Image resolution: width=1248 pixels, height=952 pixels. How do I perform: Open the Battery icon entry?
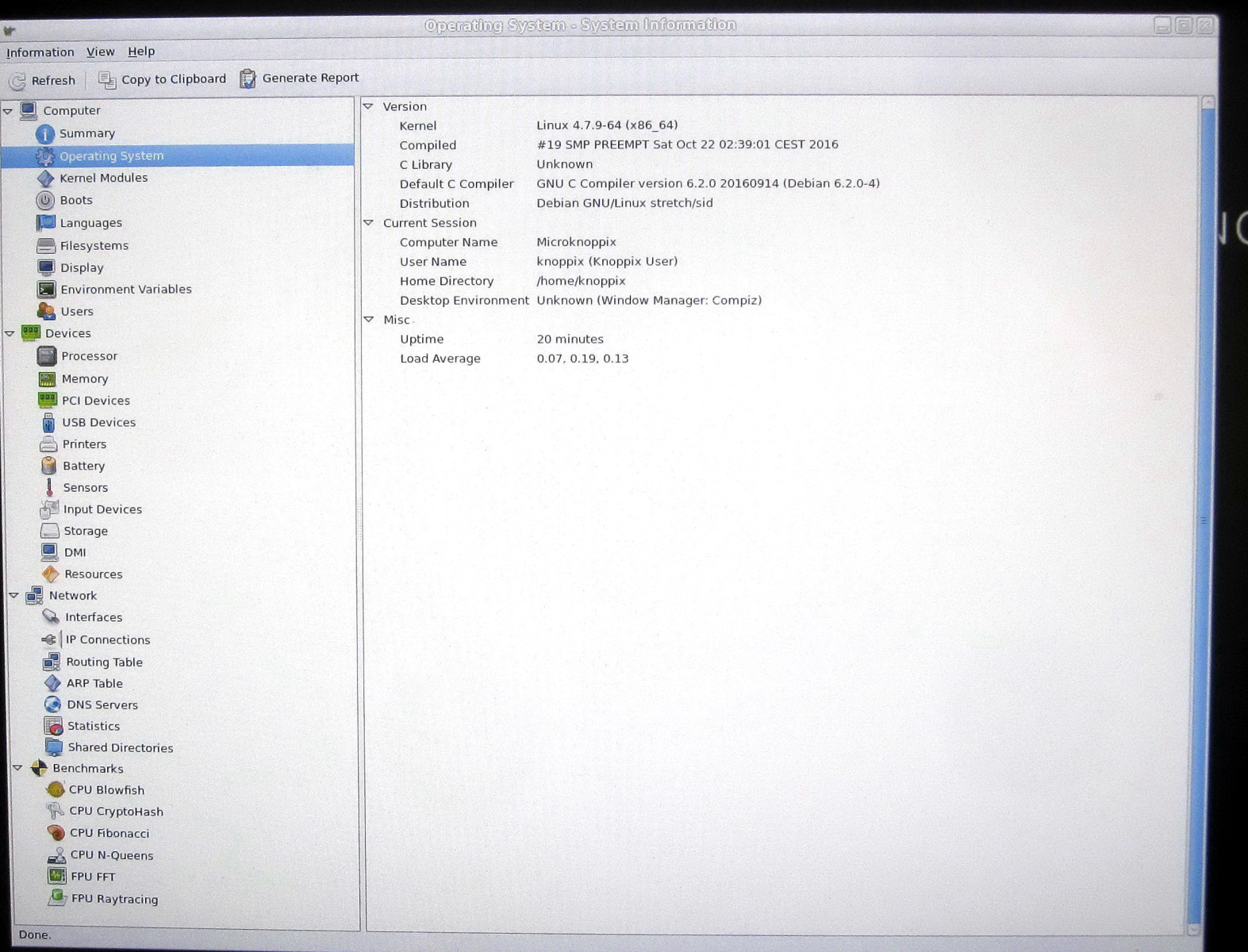click(49, 466)
